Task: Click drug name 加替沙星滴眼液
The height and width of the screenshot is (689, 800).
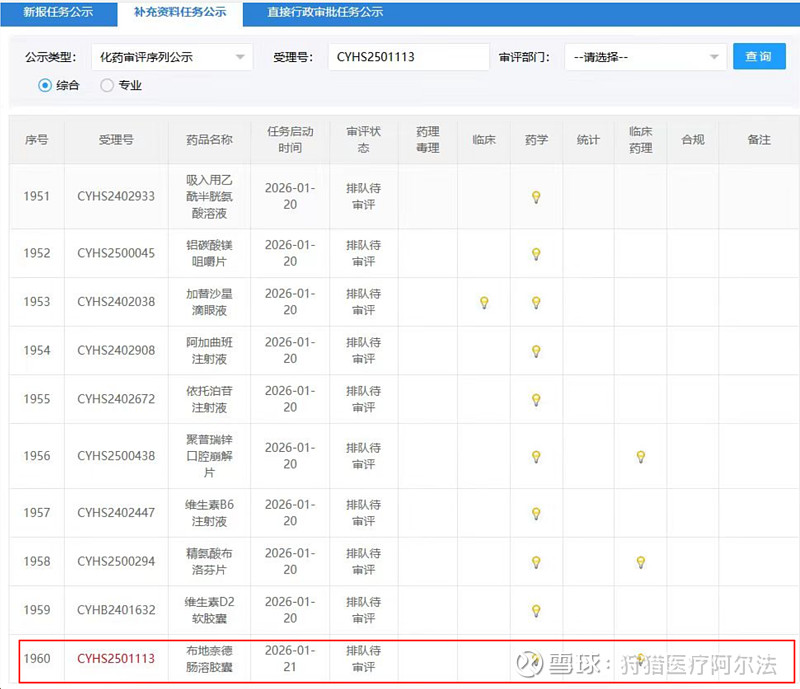Action: coord(209,302)
